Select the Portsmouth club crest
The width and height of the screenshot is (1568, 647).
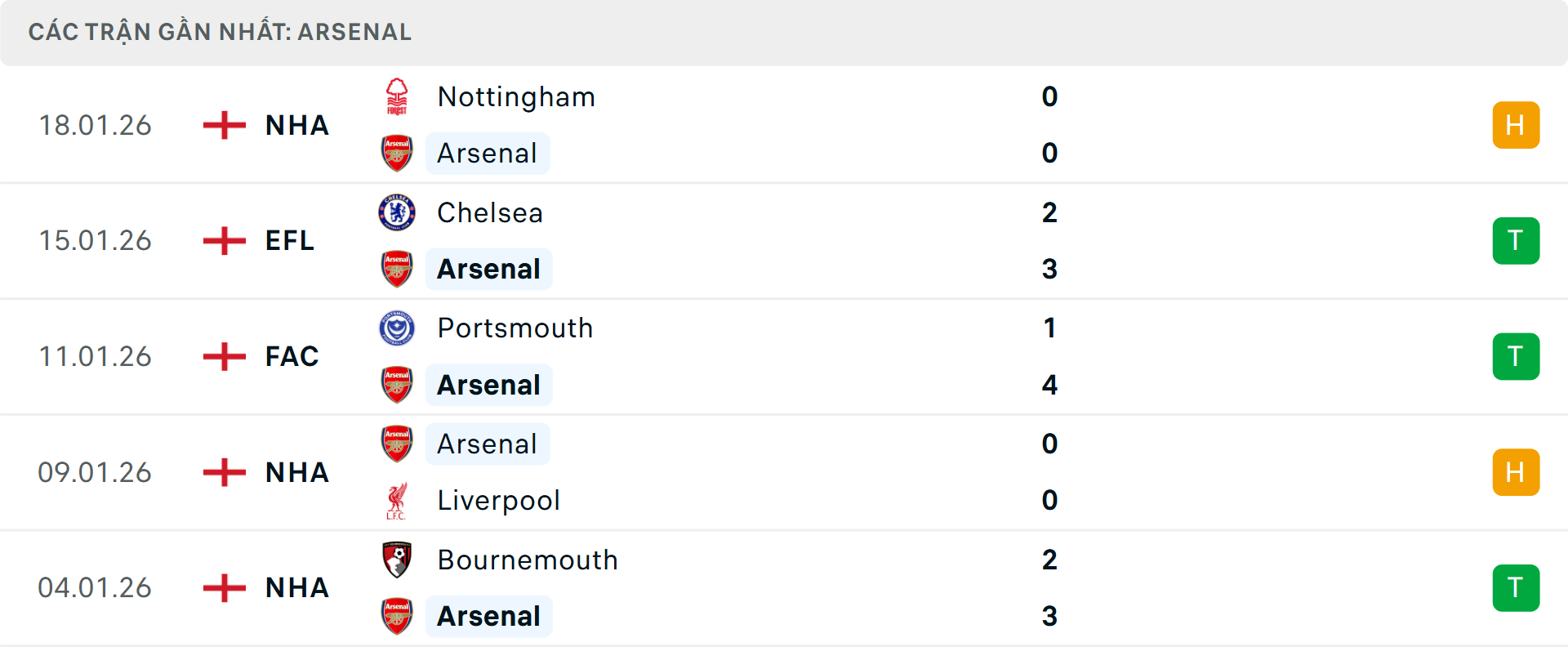pos(397,328)
